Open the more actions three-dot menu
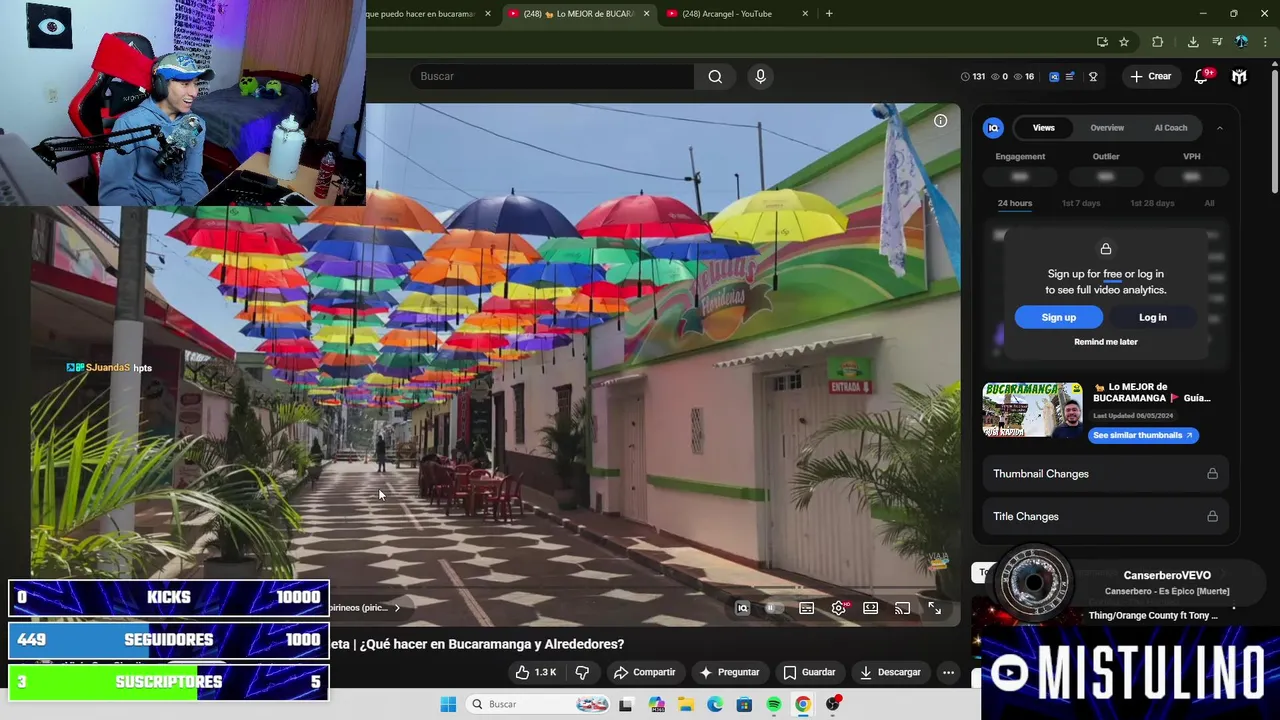The height and width of the screenshot is (720, 1280). (948, 672)
